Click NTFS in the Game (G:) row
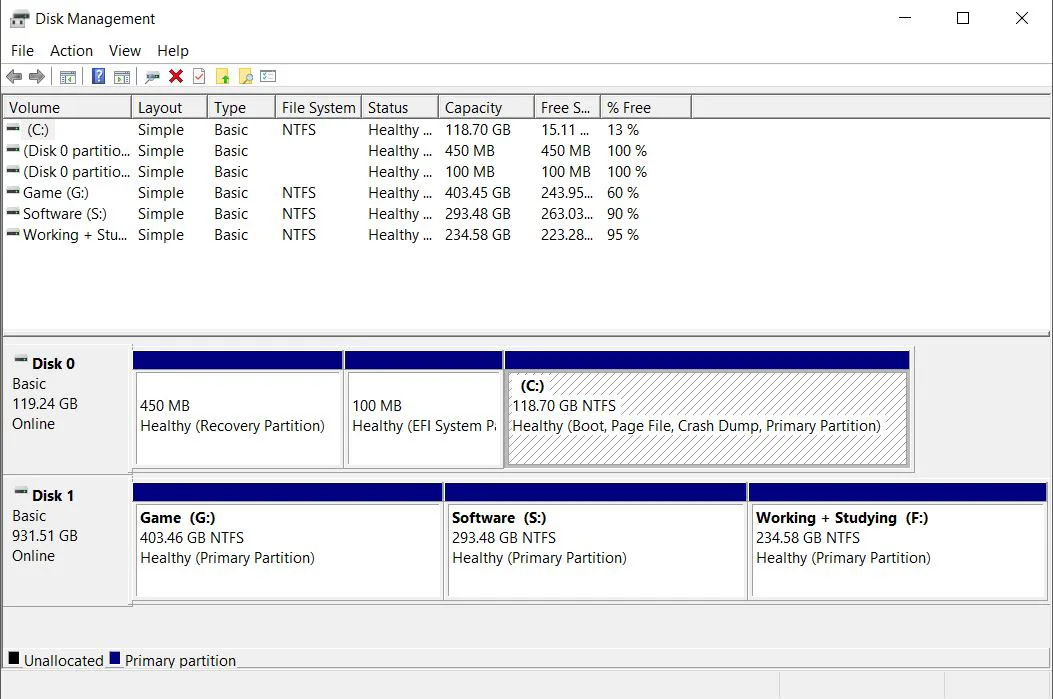This screenshot has width=1053, height=699. click(x=299, y=193)
